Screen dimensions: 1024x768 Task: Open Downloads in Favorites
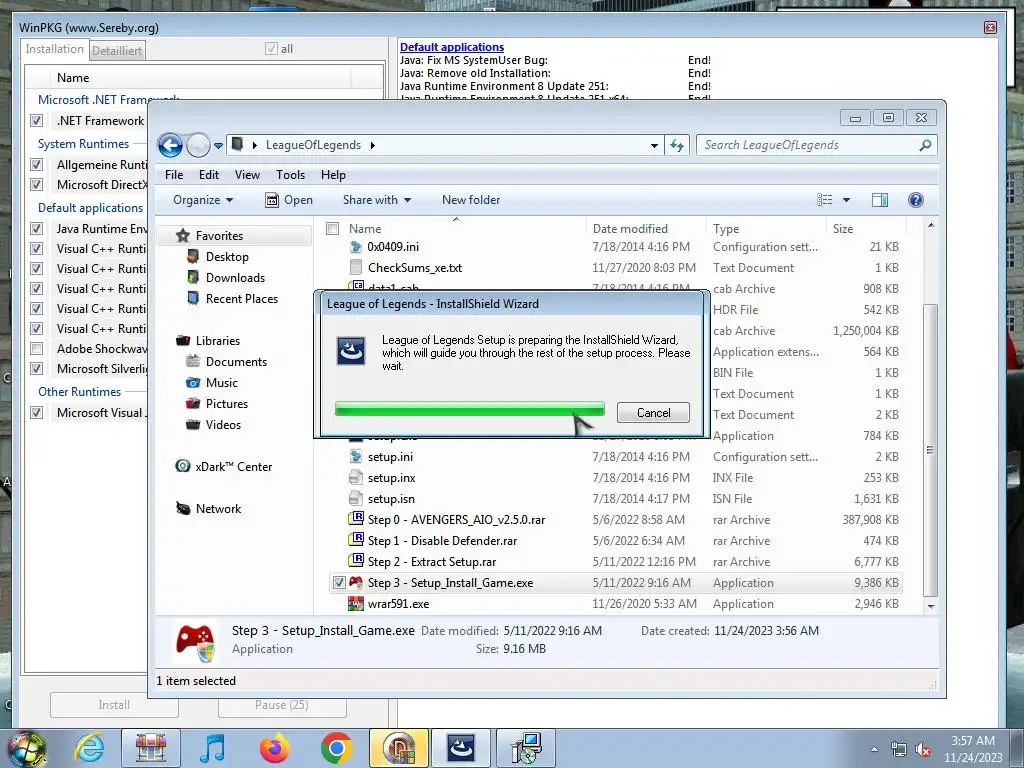(x=235, y=278)
